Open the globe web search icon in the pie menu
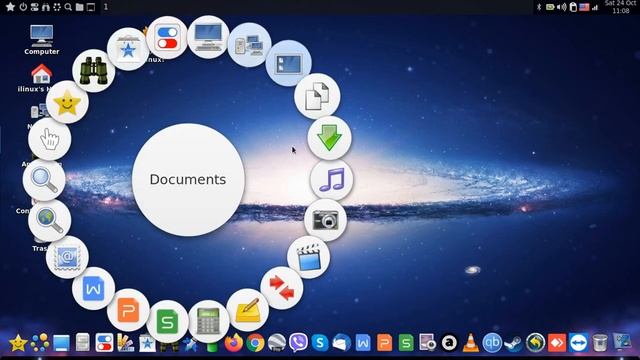 pos(49,220)
